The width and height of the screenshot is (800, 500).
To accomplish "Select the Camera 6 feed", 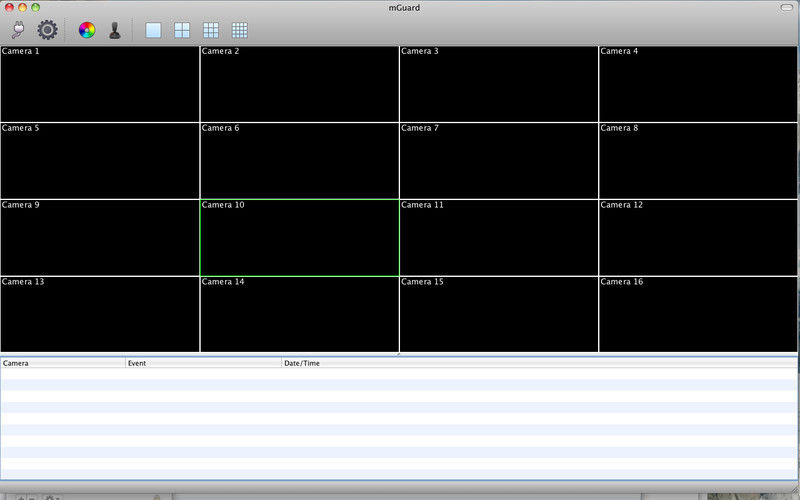I will (x=299, y=161).
